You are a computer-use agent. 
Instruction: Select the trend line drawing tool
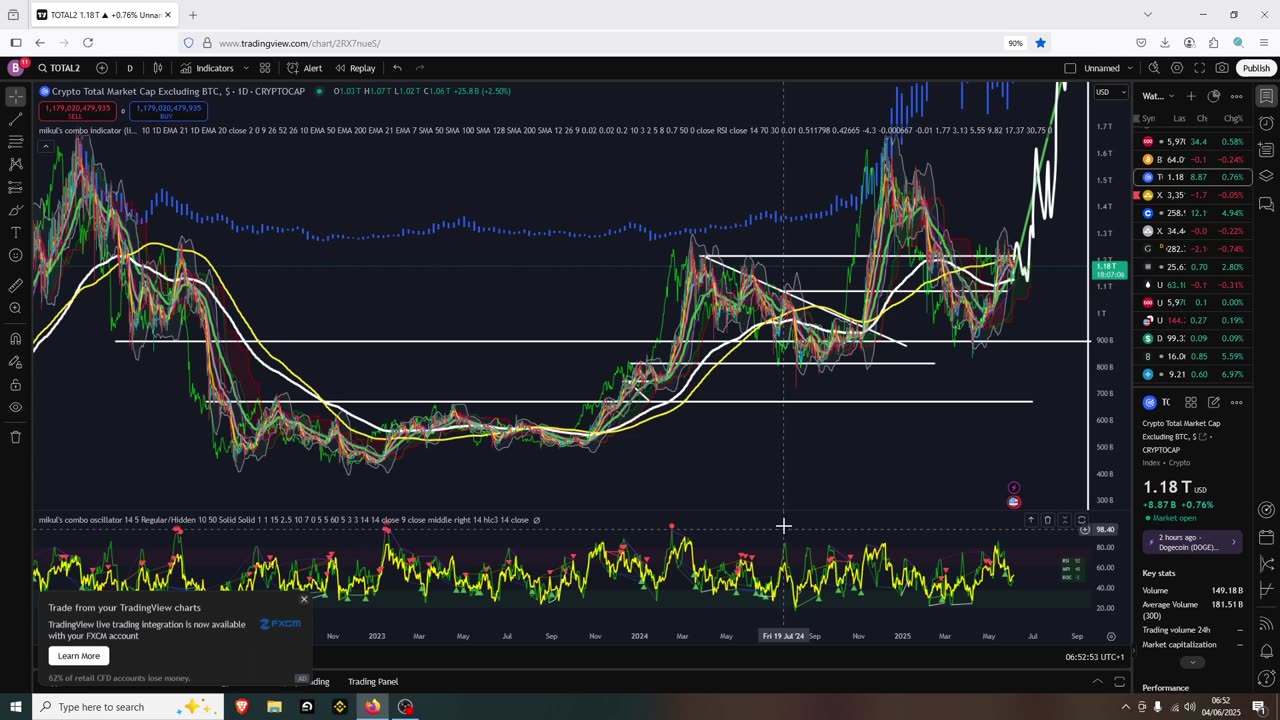[x=16, y=119]
